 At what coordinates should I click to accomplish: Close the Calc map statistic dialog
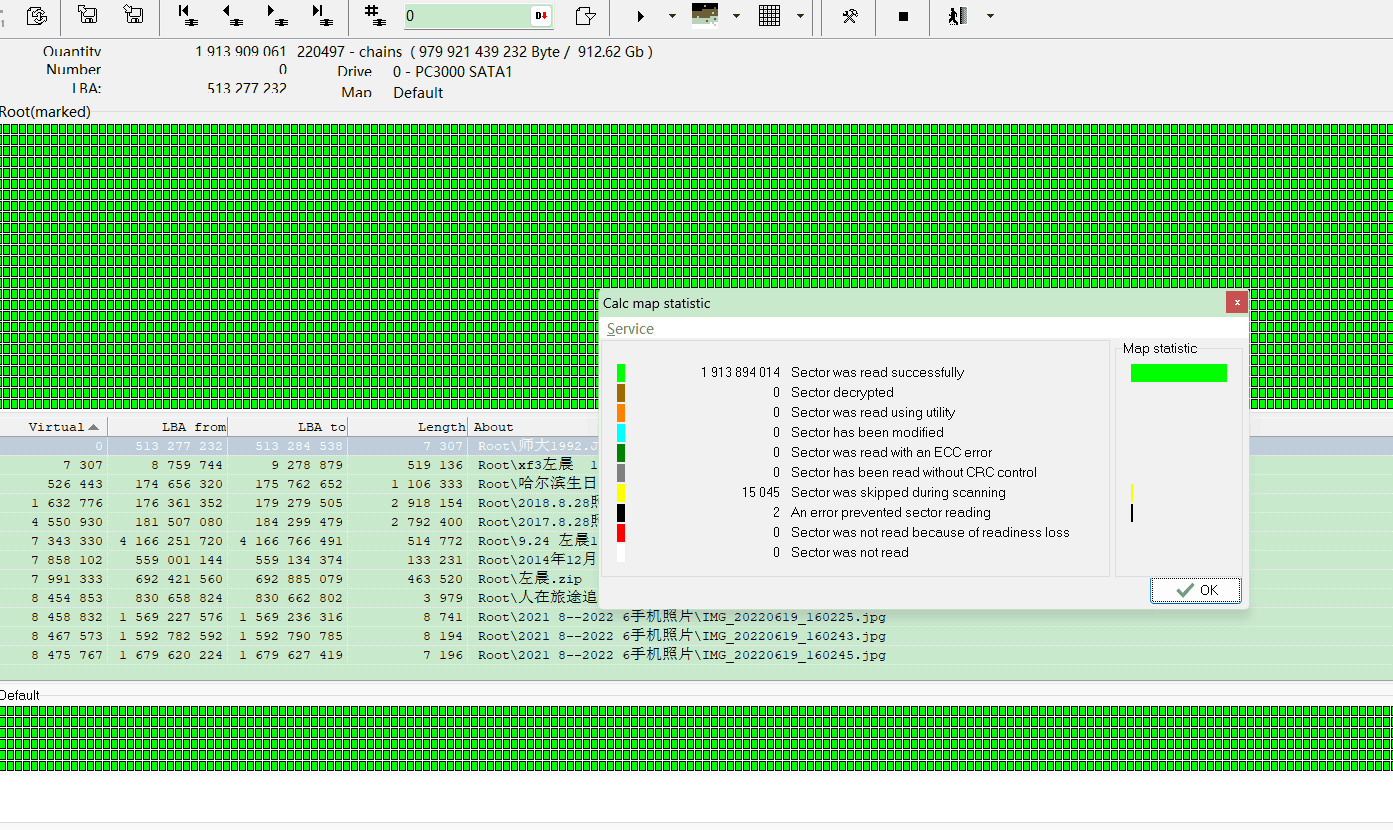1237,302
